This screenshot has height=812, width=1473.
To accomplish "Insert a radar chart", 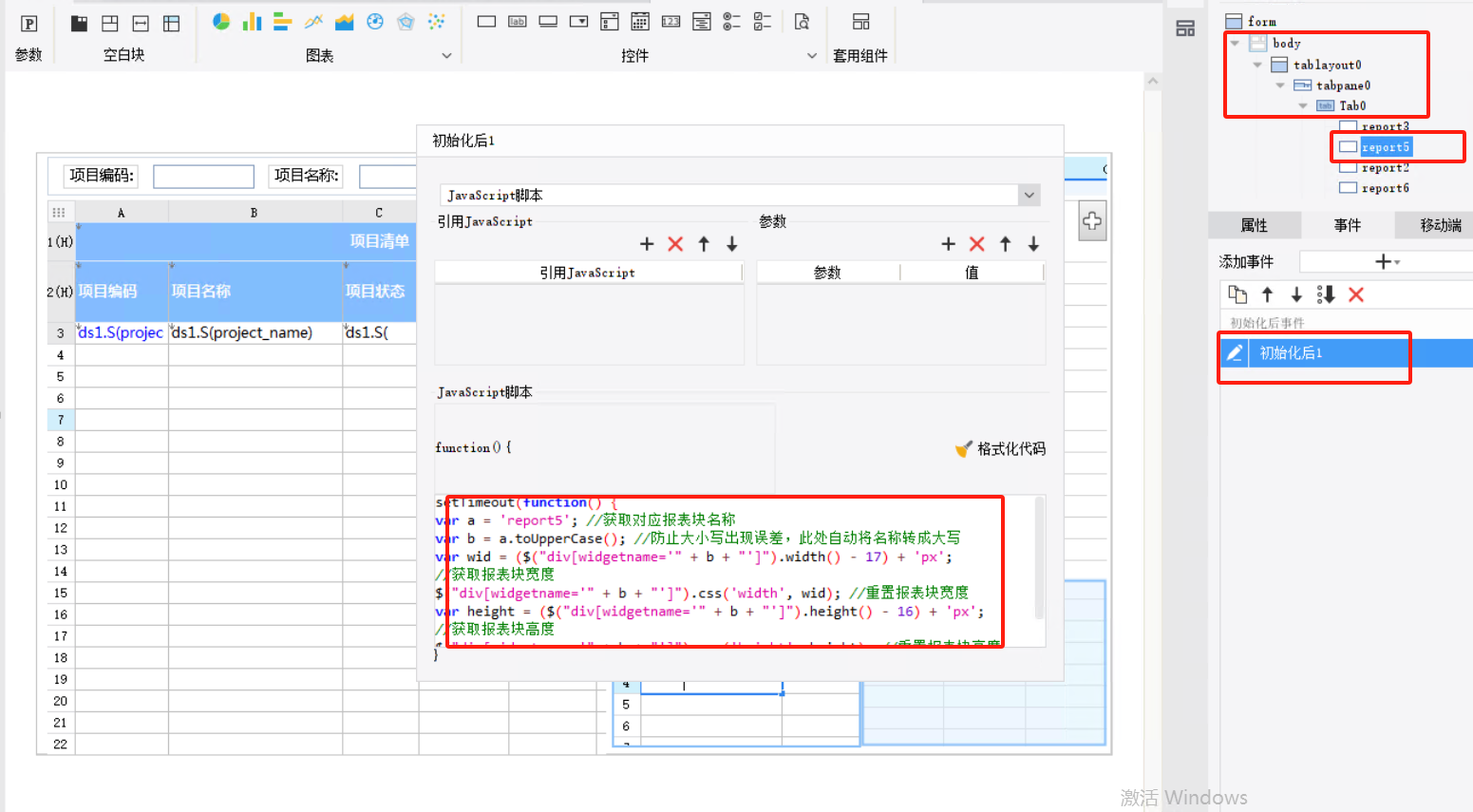I will pyautogui.click(x=406, y=21).
